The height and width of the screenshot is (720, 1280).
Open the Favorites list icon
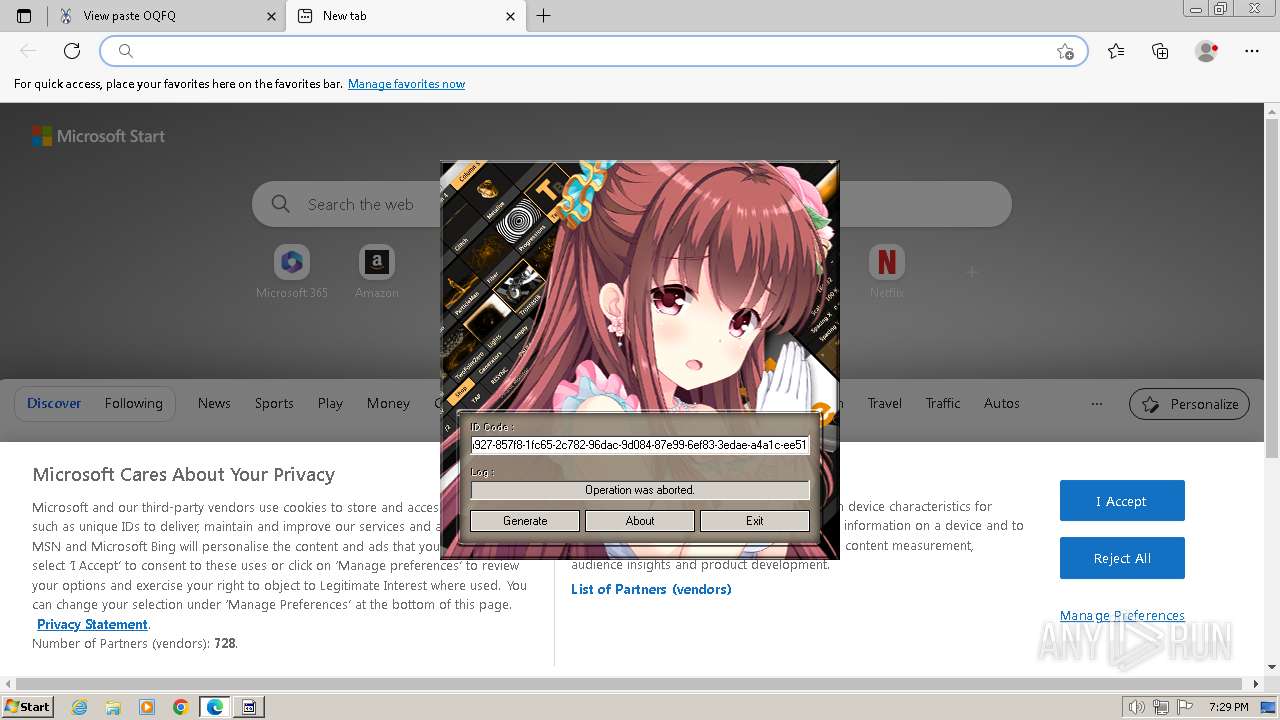[x=1116, y=51]
